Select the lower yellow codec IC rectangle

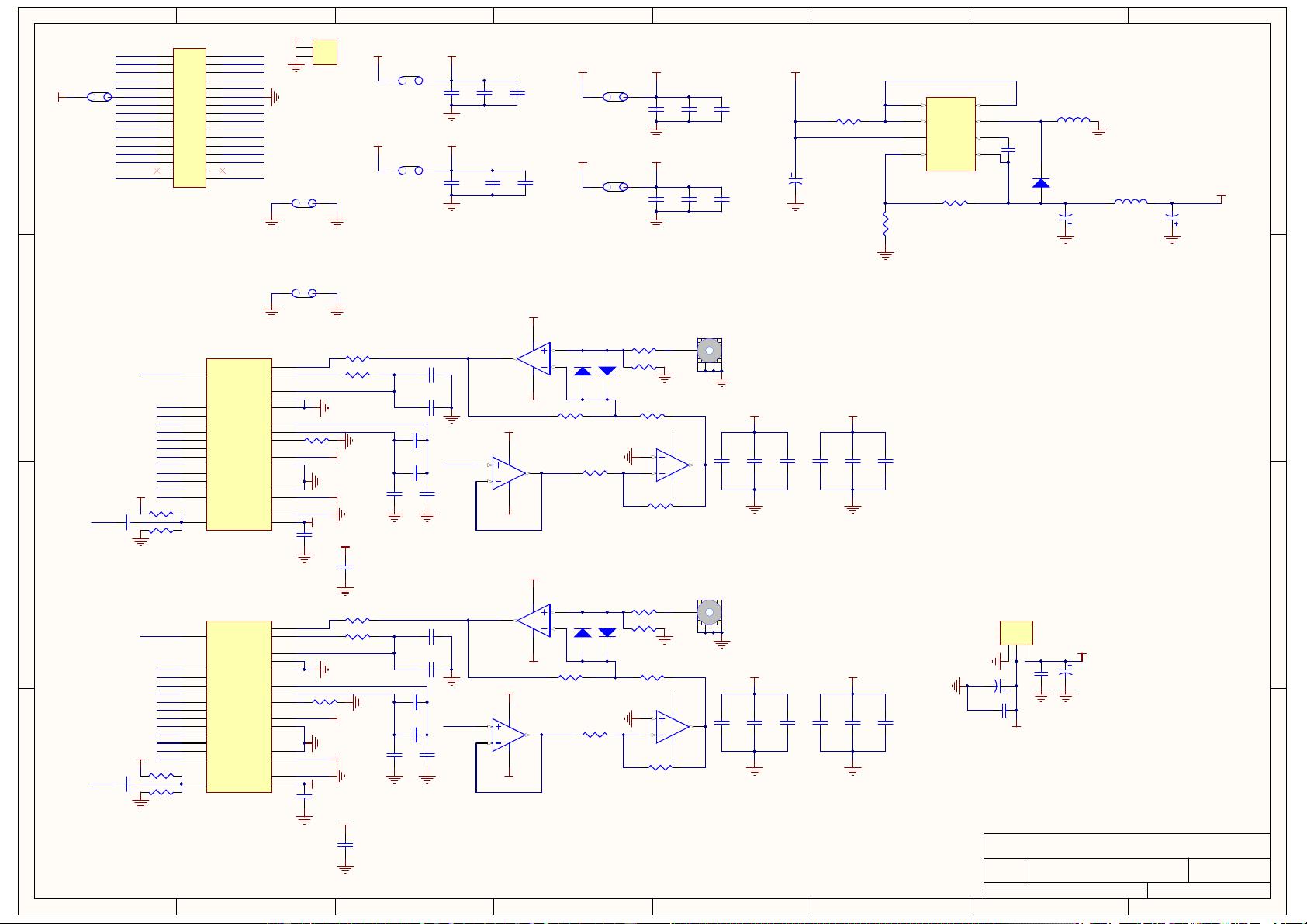pos(238,708)
